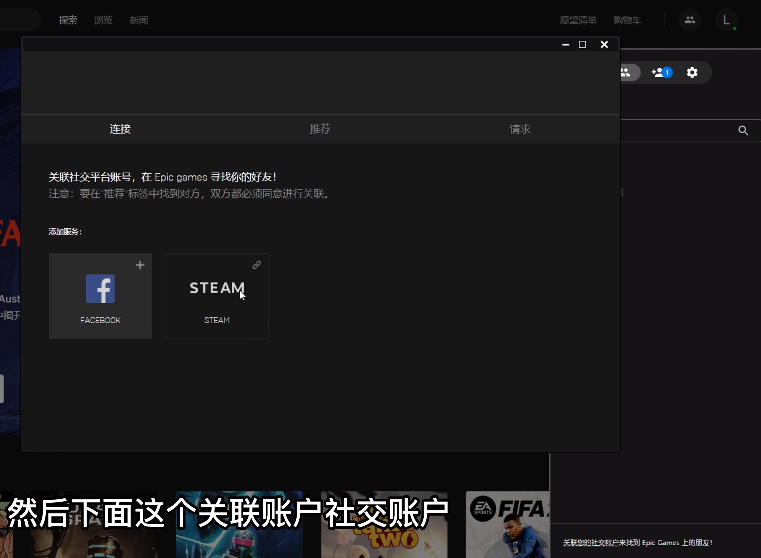Connect the Steam service card

216,296
